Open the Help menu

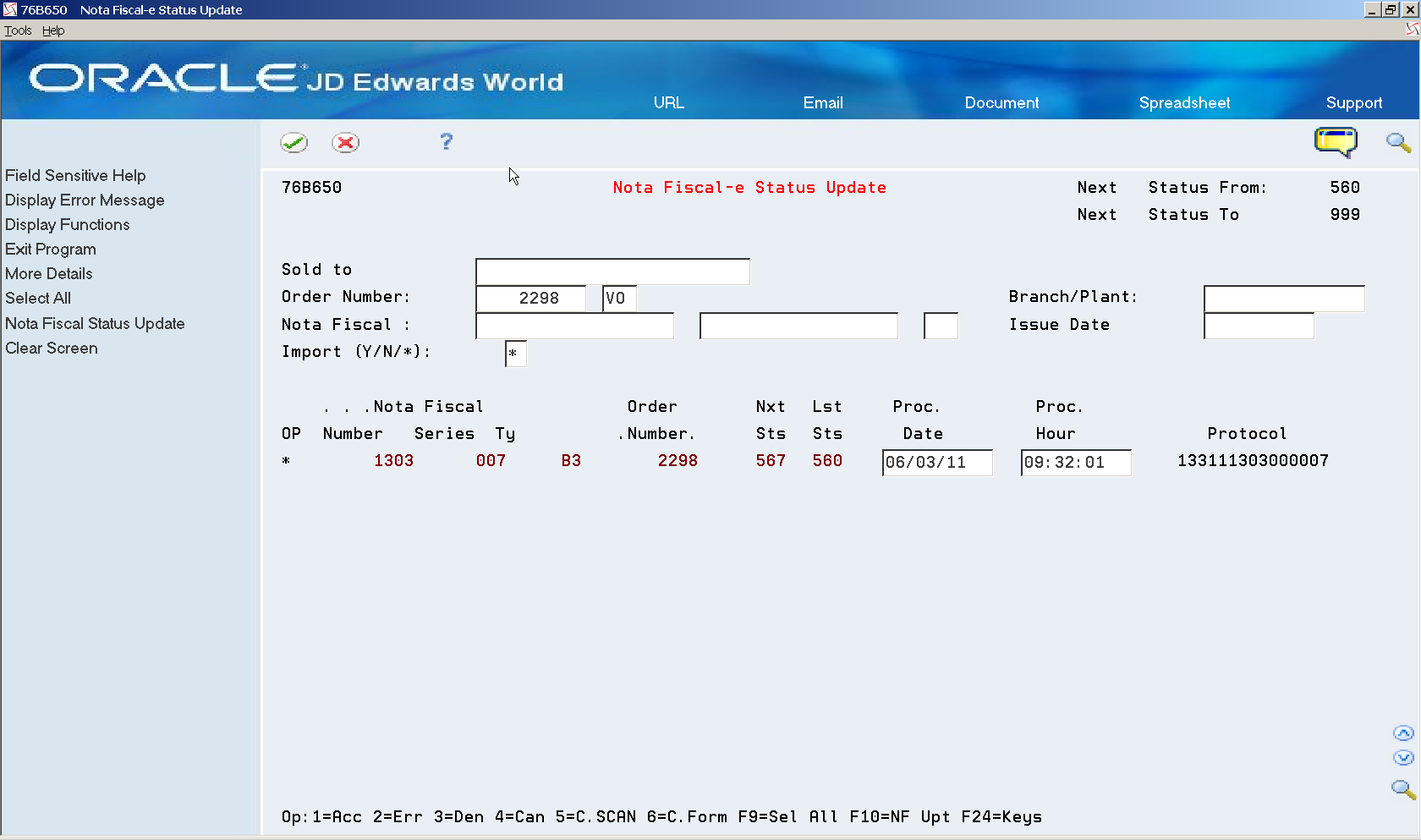point(53,30)
